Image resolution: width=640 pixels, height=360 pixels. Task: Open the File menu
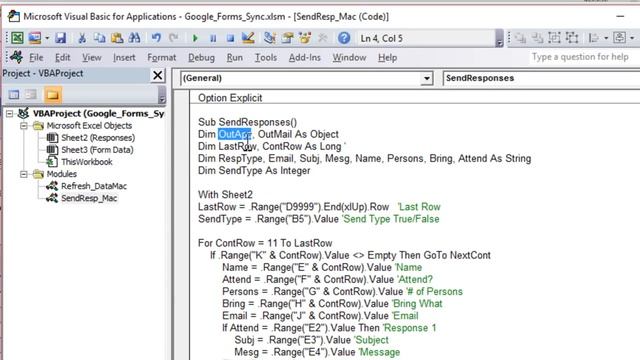(36, 58)
